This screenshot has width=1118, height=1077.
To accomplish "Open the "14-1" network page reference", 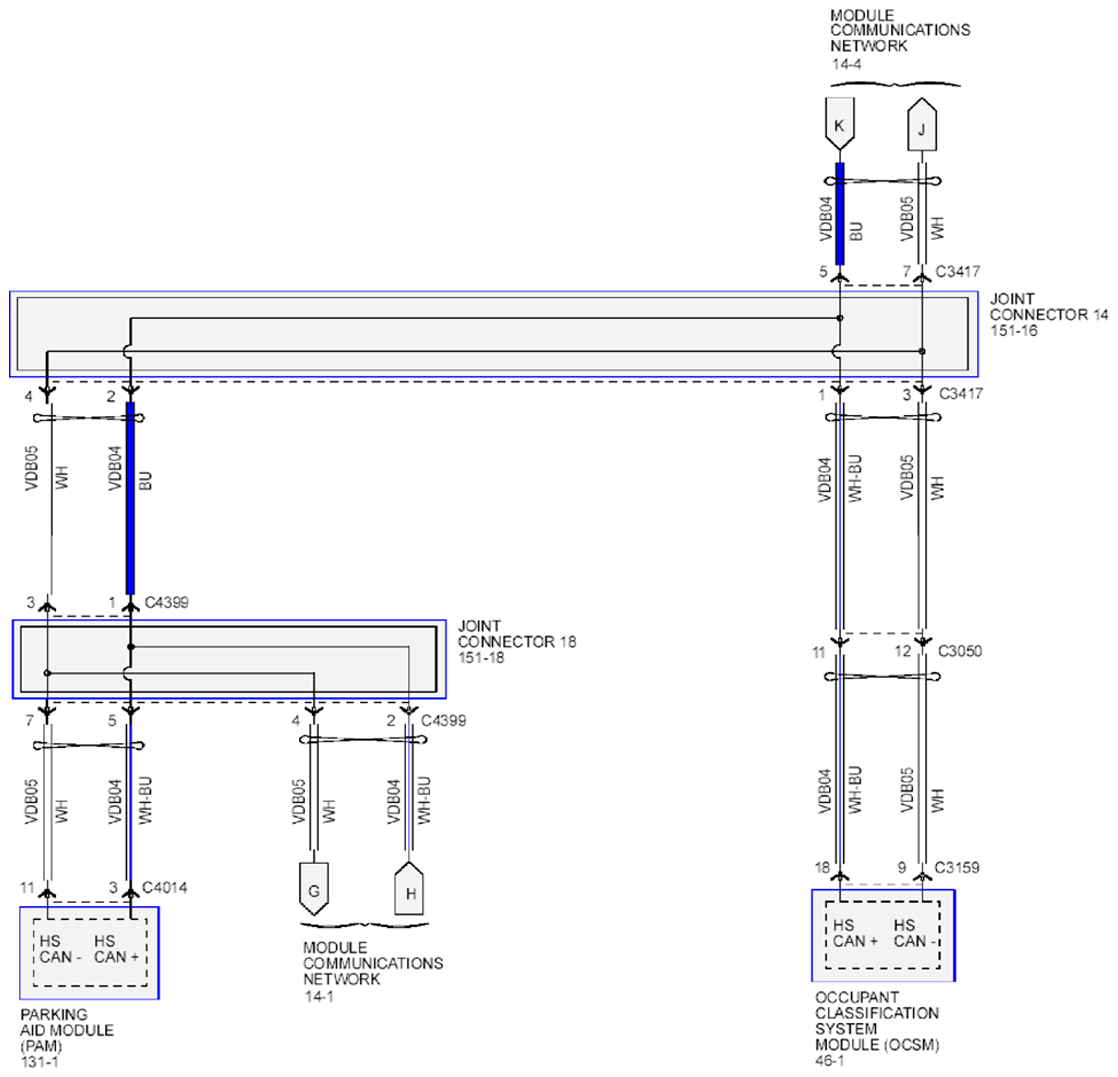I will [x=319, y=996].
